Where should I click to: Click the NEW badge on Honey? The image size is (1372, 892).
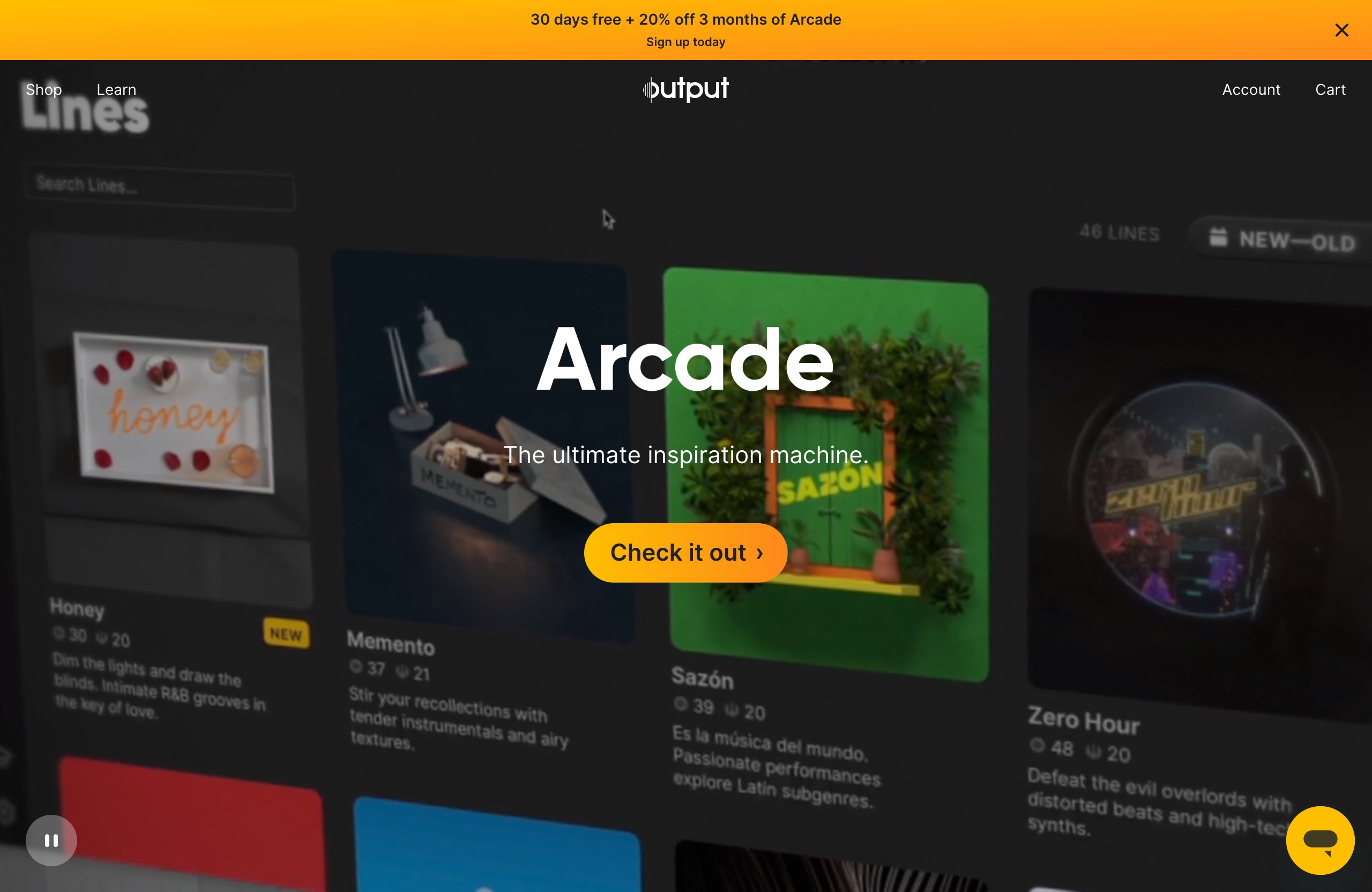287,634
